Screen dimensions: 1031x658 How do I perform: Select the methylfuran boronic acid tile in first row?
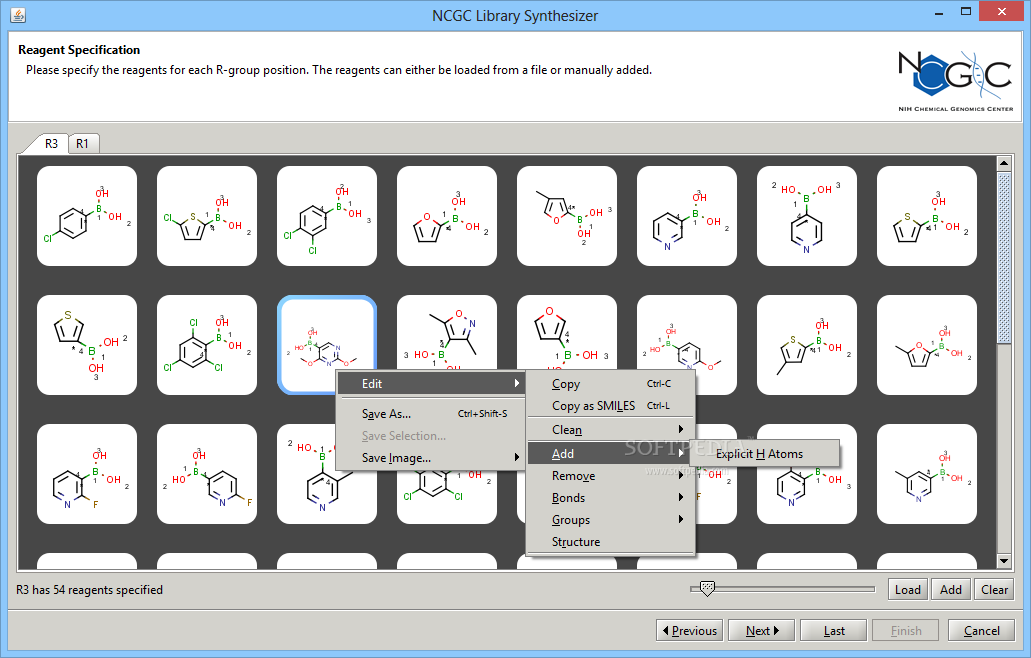coord(567,216)
